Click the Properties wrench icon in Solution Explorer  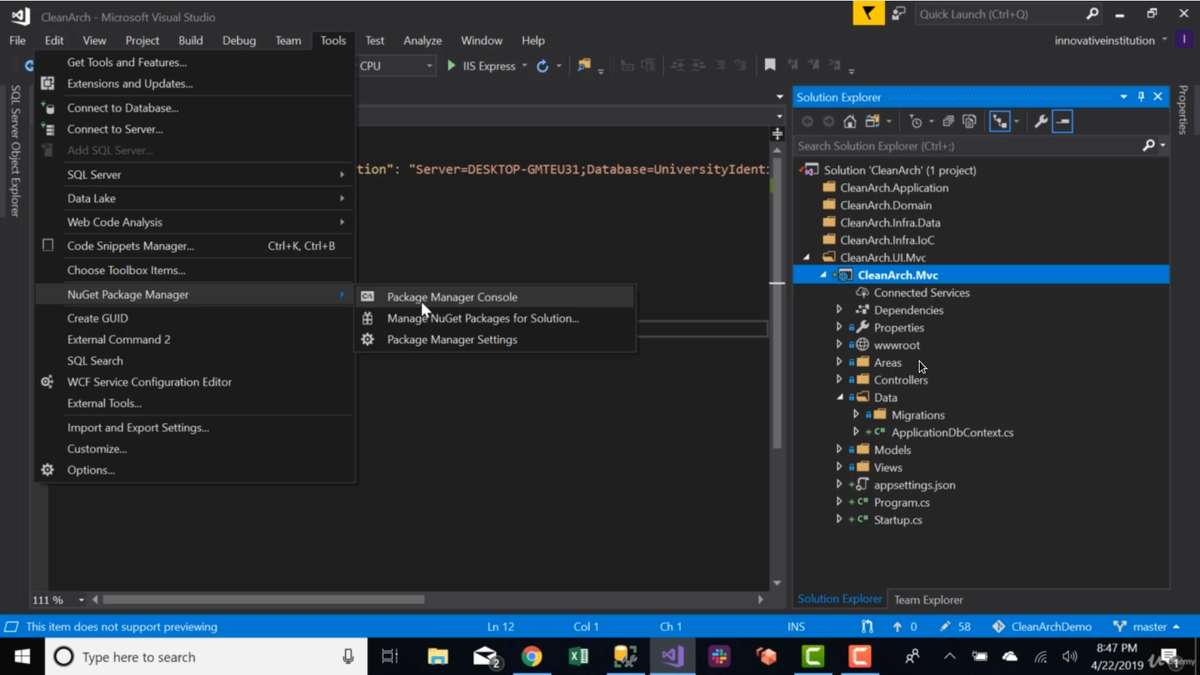point(1041,122)
